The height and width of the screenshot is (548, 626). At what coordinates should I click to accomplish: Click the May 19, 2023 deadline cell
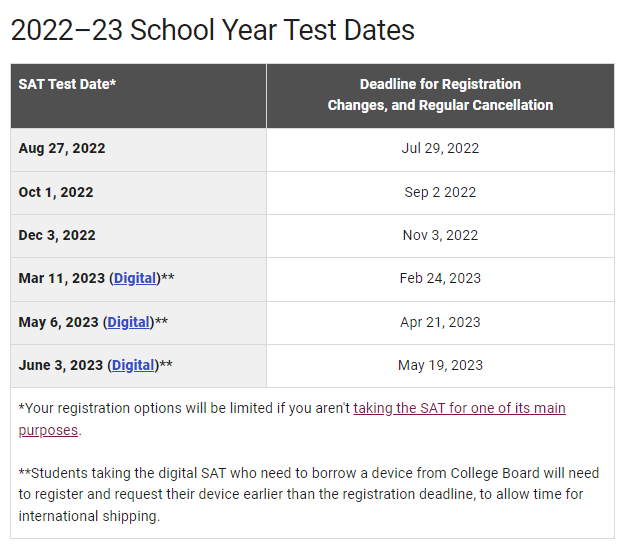coord(440,365)
